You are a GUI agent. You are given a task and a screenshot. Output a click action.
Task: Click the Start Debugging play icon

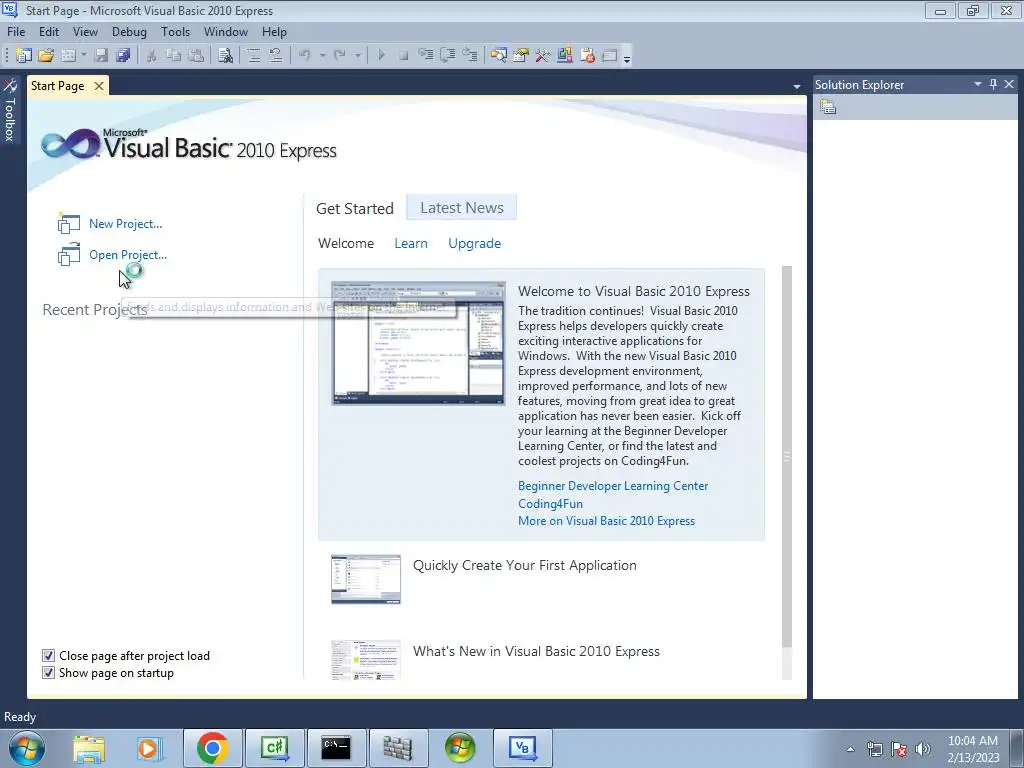[381, 56]
